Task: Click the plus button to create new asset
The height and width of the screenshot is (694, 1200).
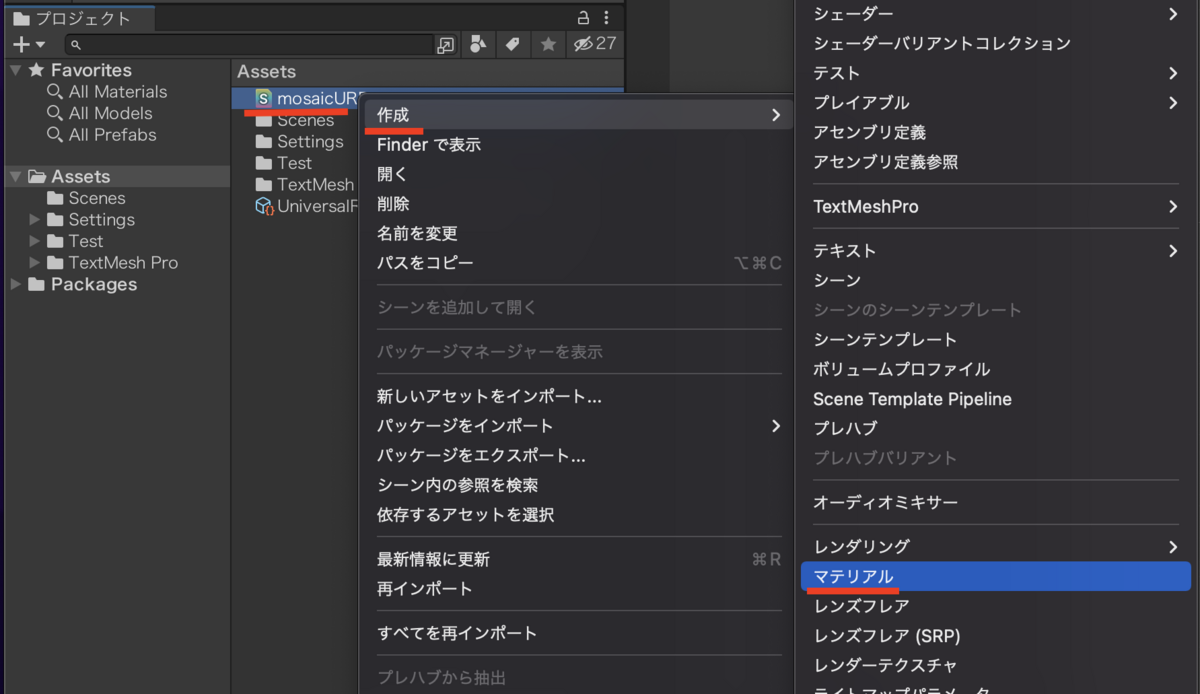Action: (20, 44)
